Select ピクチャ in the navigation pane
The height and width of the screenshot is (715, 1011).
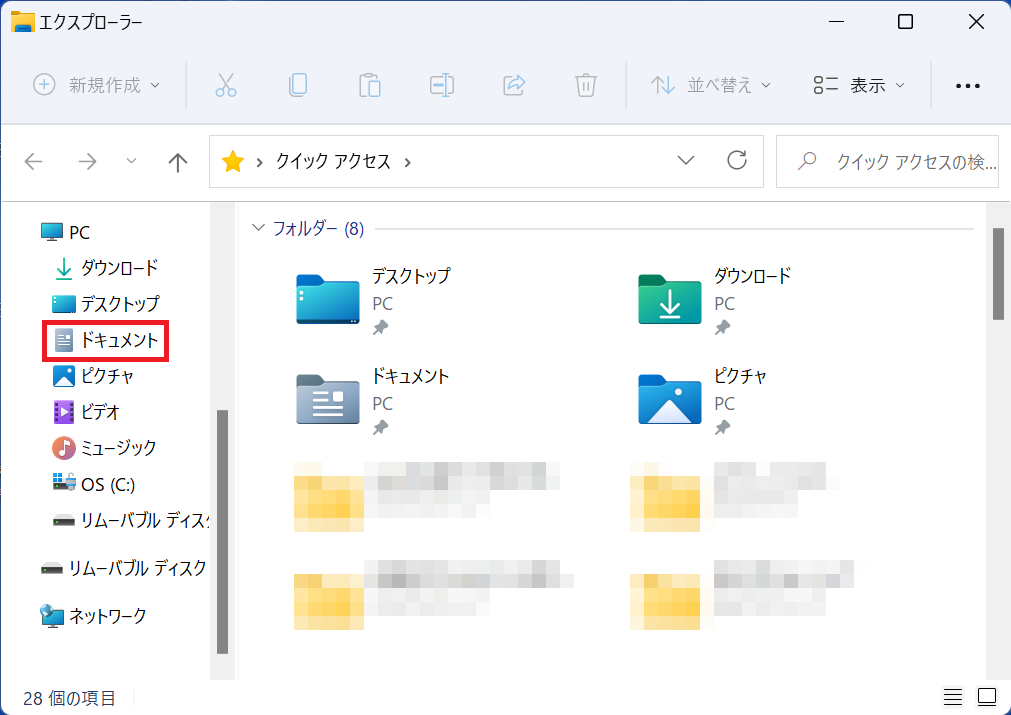tap(93, 376)
